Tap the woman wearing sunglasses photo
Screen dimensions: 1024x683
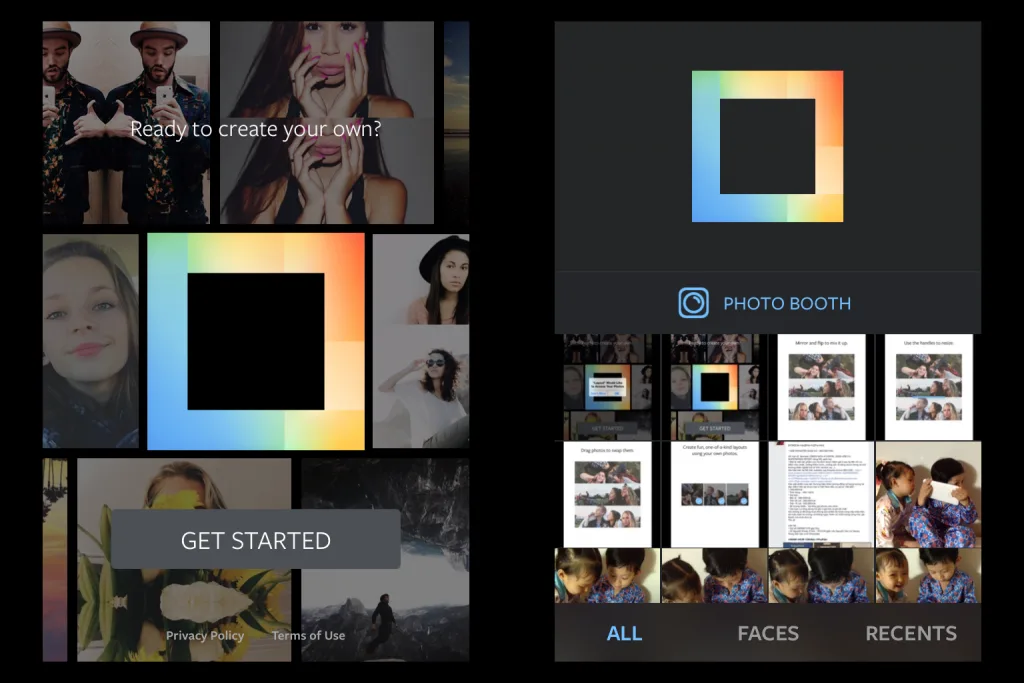click(x=421, y=387)
